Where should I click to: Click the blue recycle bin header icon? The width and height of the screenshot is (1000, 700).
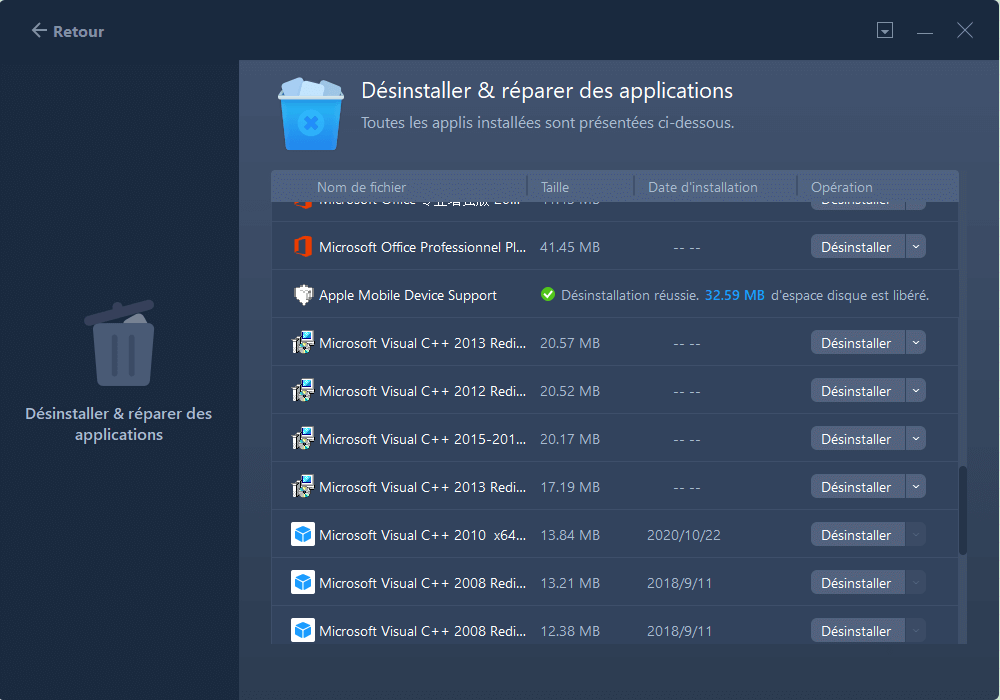pos(311,114)
